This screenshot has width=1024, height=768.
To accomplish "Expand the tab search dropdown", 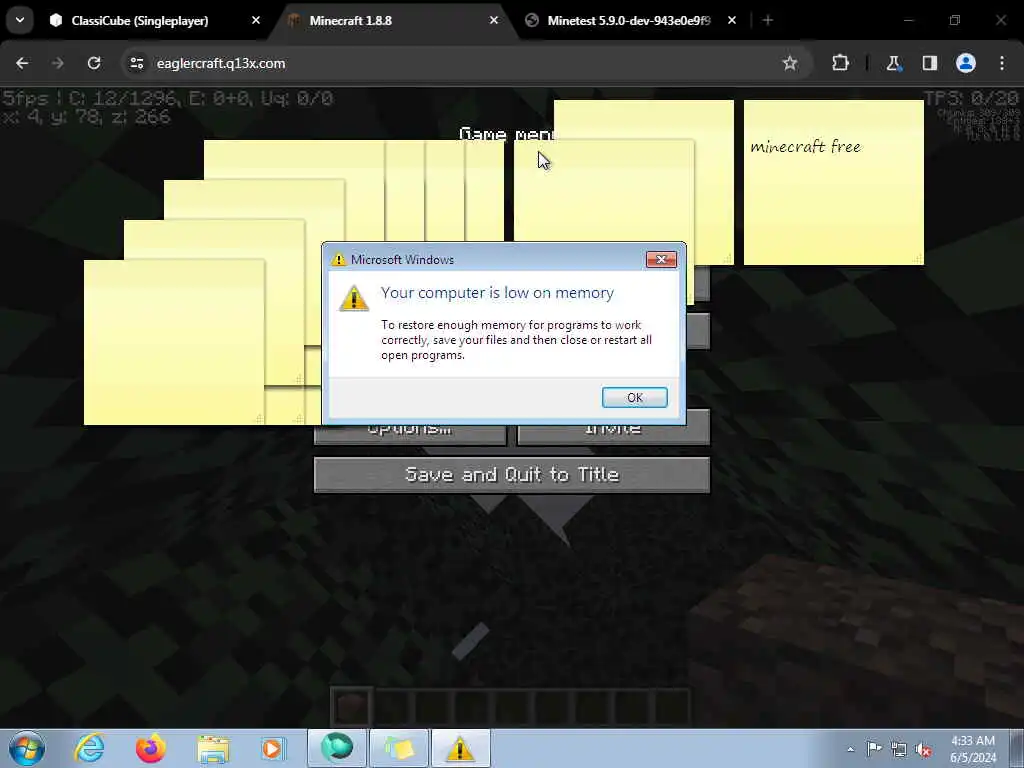I will coord(20,20).
